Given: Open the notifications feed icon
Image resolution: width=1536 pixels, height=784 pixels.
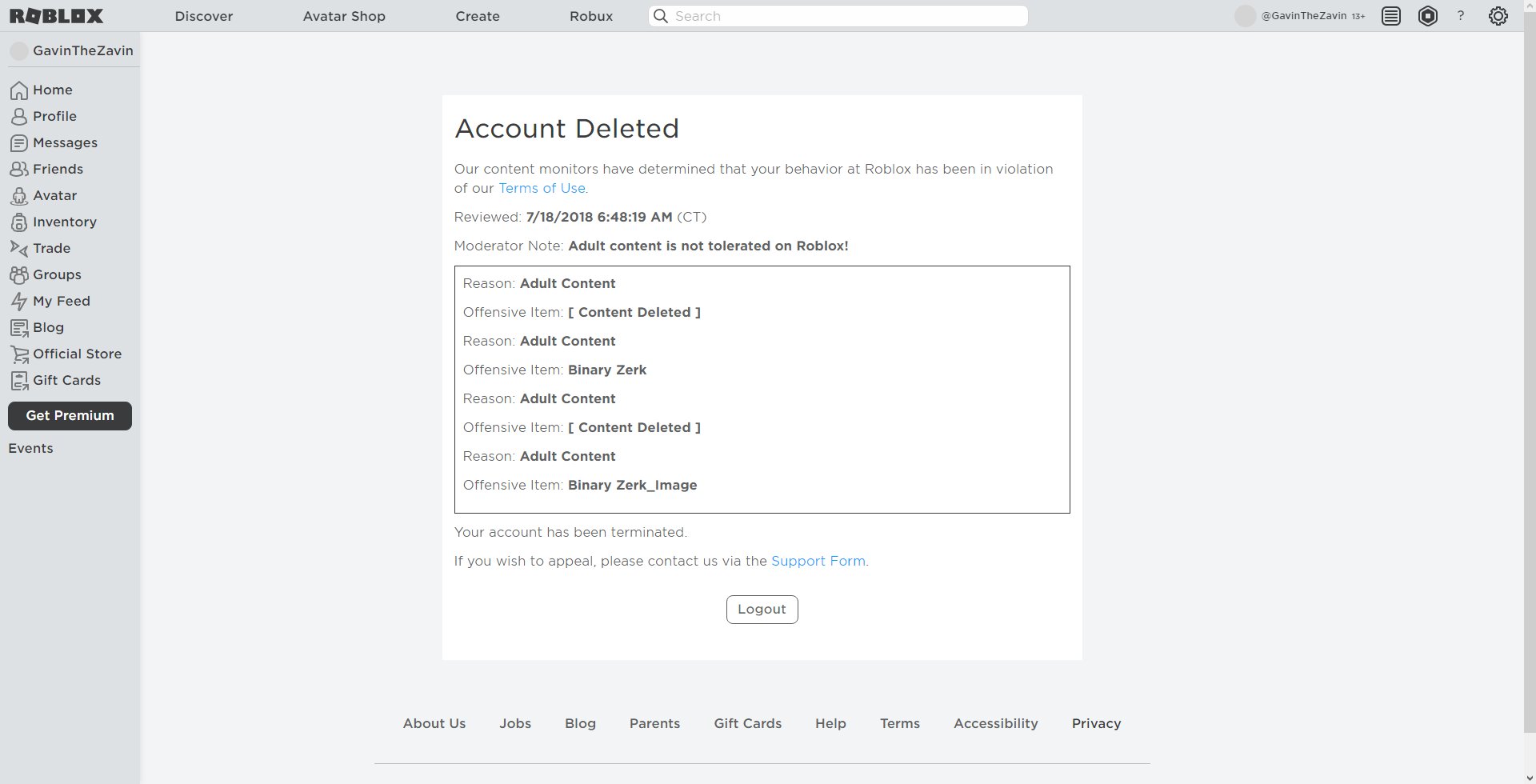Looking at the screenshot, I should (1391, 16).
